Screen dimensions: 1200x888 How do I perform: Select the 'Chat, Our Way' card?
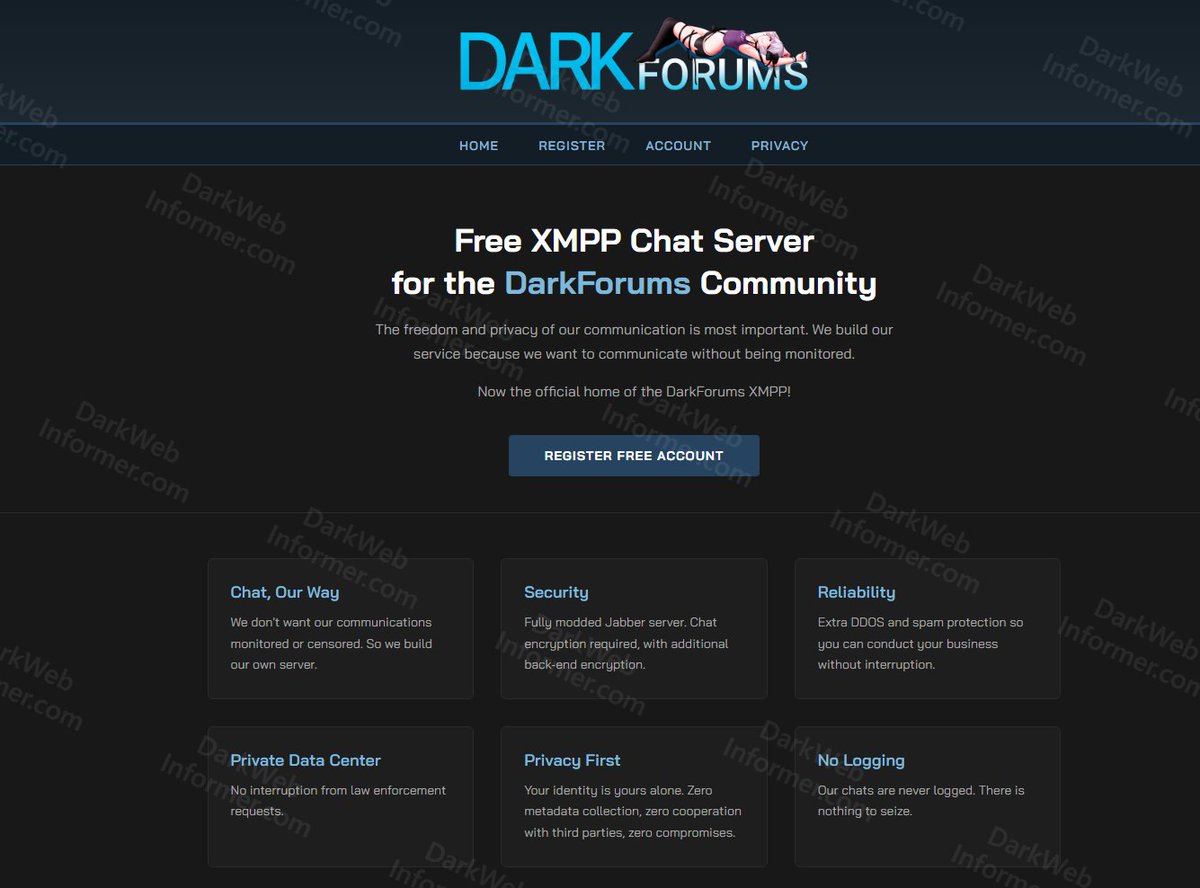tap(340, 628)
